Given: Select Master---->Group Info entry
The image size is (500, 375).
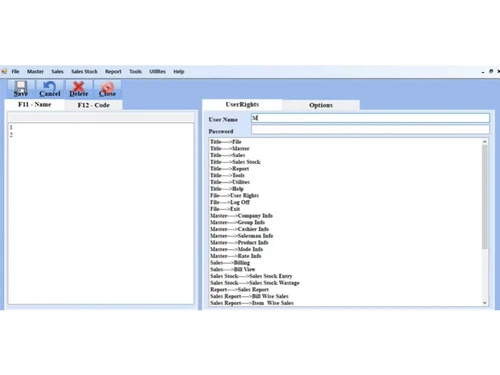Looking at the screenshot, I should click(237, 222).
